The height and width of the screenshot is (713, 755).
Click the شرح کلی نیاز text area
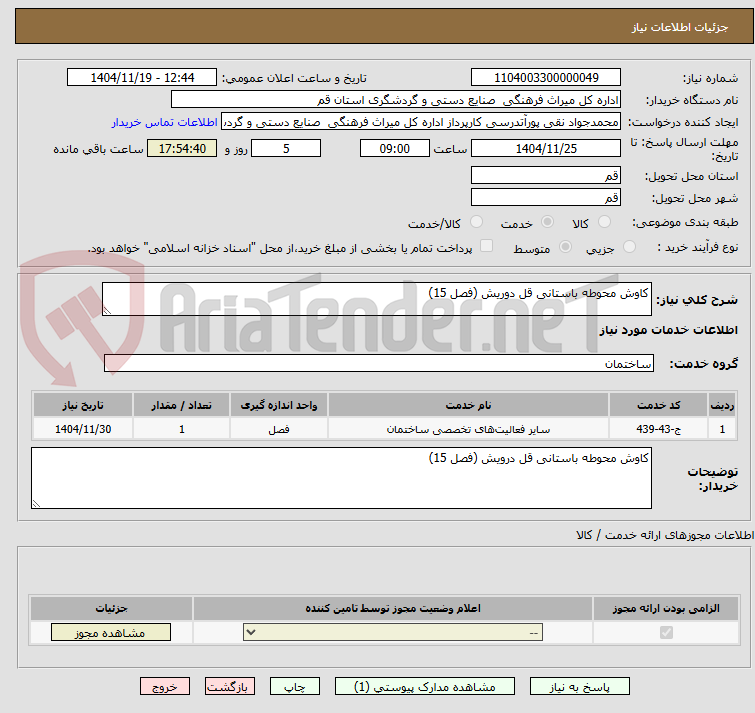point(377,299)
